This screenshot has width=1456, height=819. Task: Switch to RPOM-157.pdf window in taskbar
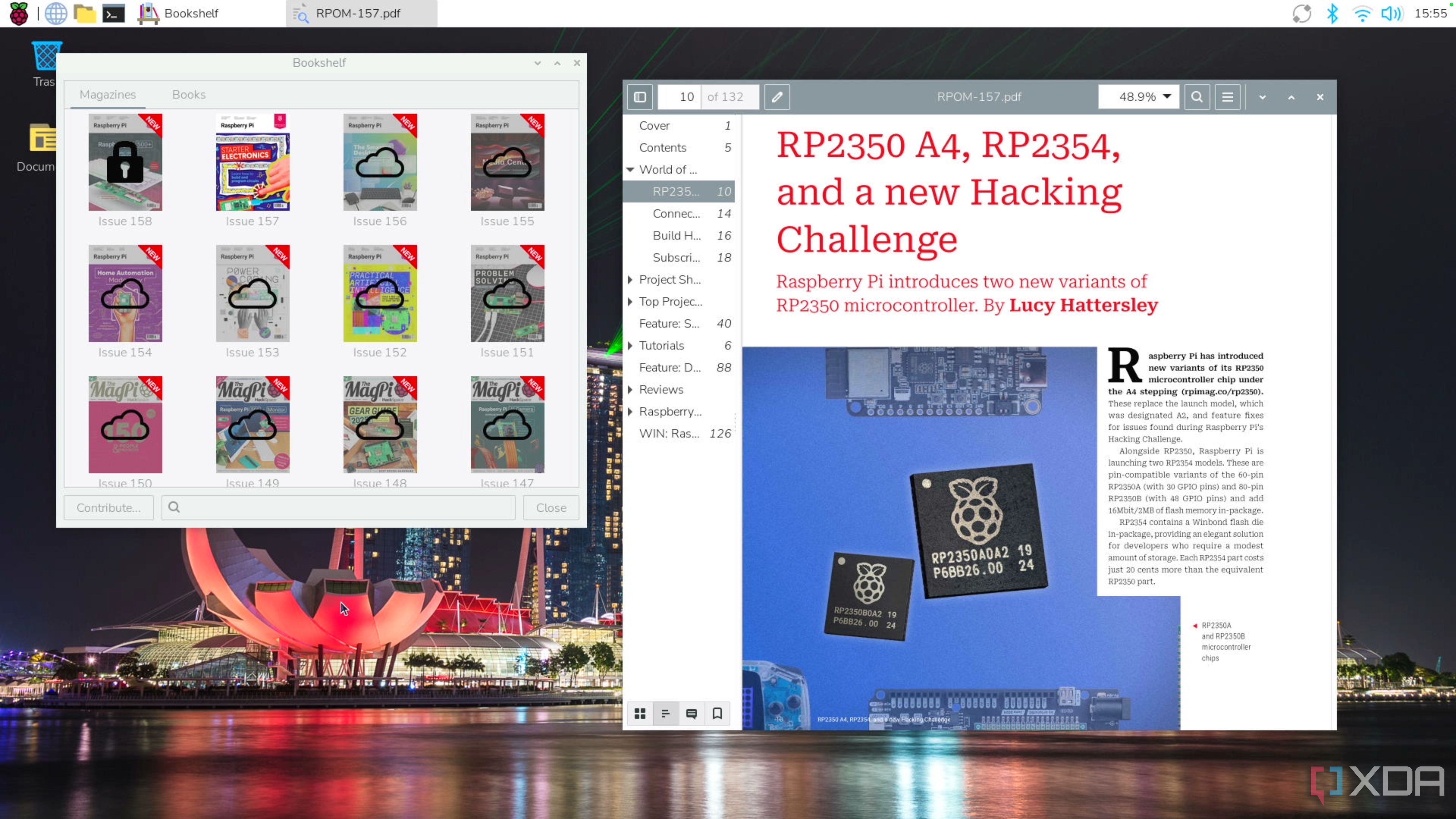(x=362, y=13)
